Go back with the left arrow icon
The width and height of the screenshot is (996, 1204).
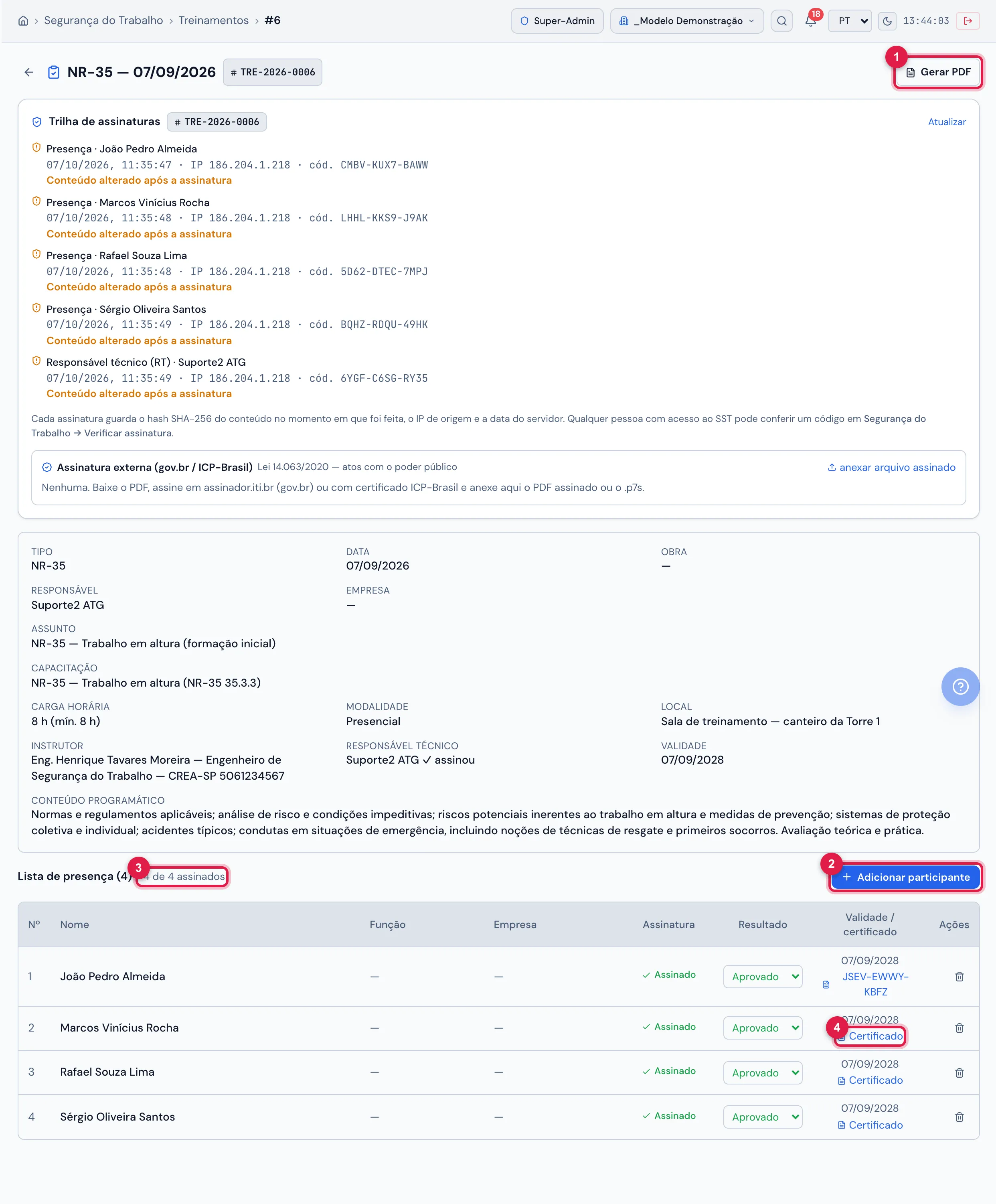coord(28,72)
